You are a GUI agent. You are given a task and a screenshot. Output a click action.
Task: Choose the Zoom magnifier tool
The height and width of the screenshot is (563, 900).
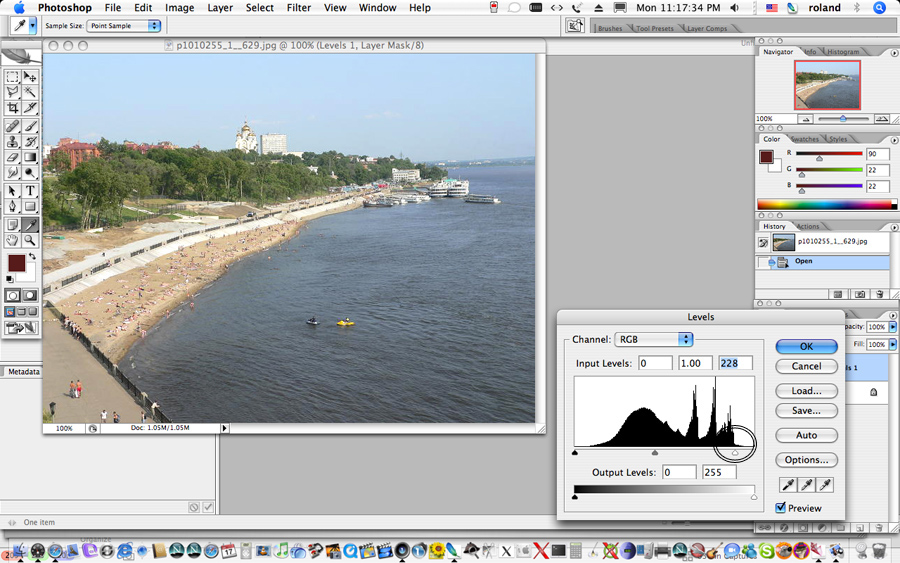pyautogui.click(x=30, y=241)
